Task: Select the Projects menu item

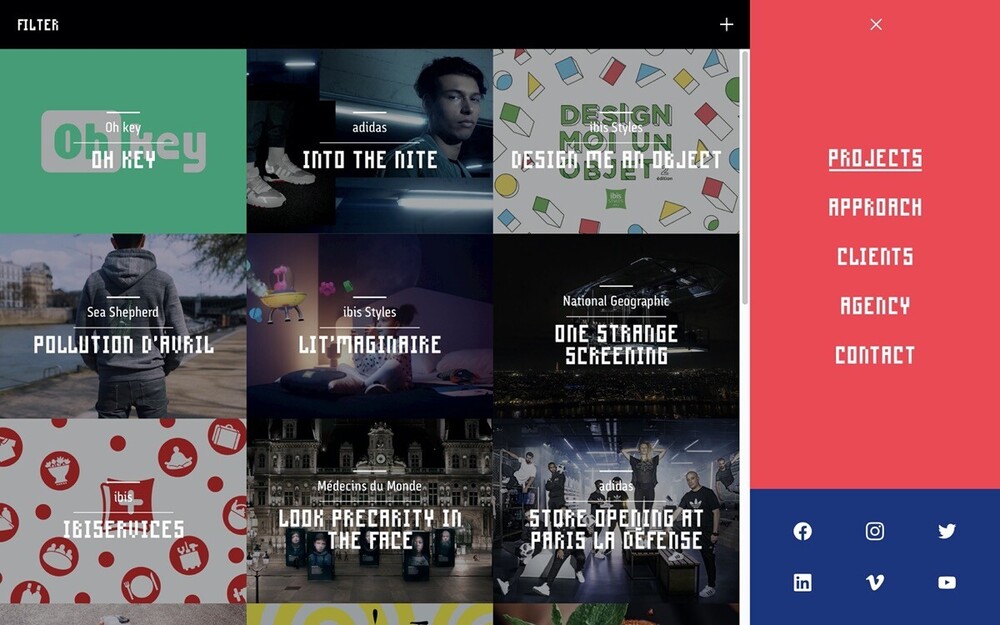Action: pos(875,158)
